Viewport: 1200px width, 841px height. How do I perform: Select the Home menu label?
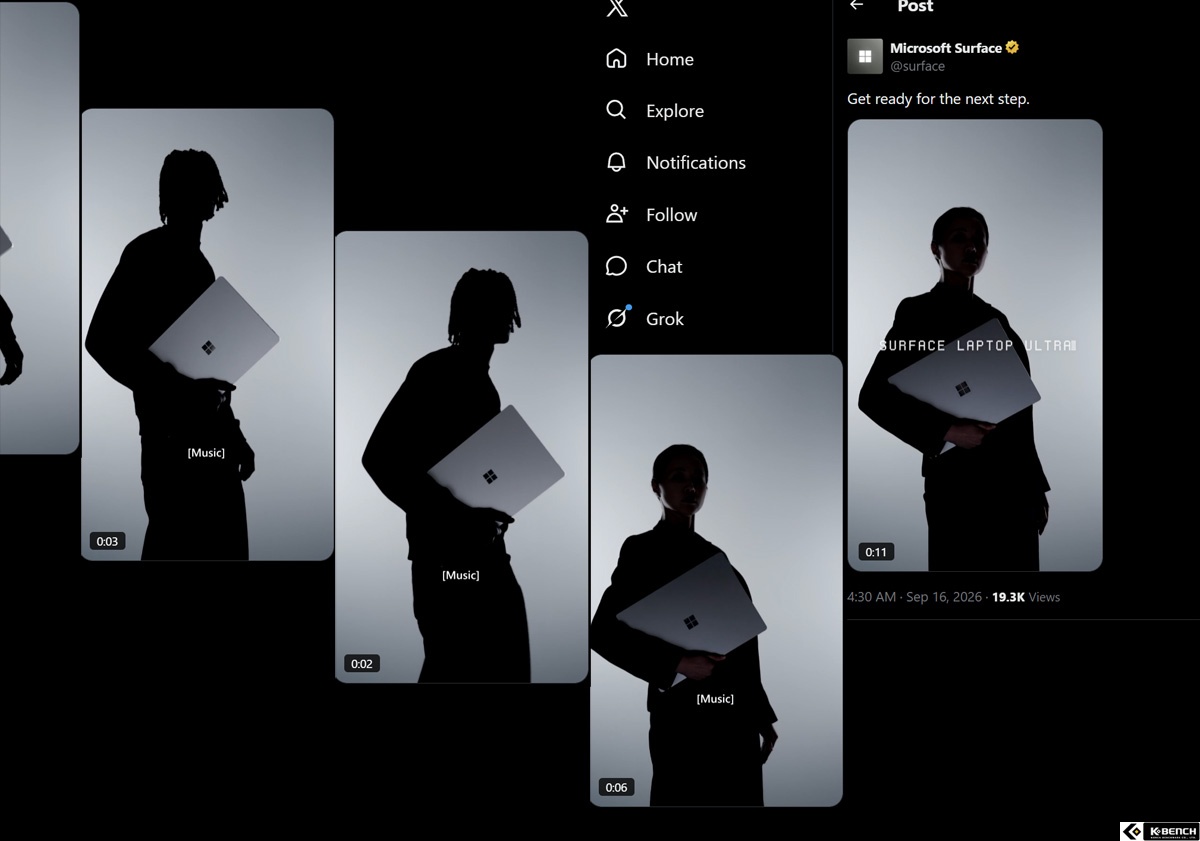[x=670, y=60]
